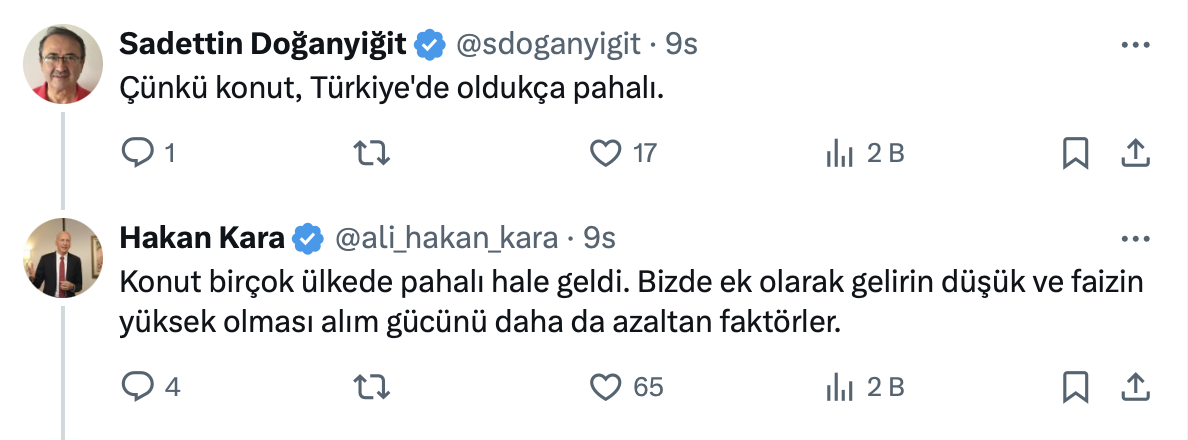View analytics of Sadettin Doğanyiğit's tweet
This screenshot has width=1188, height=440.
tap(838, 153)
